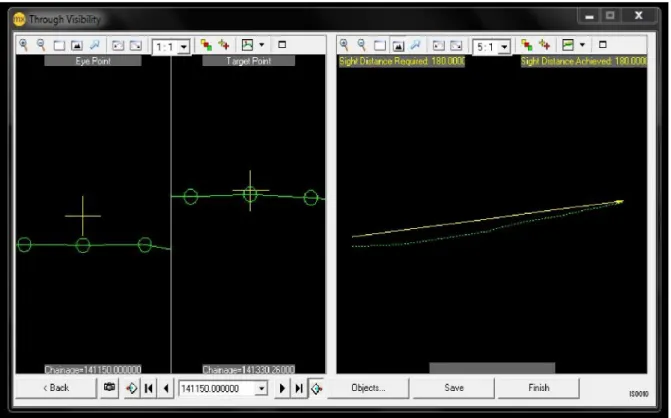Open the 5:1 scale dropdown
Image resolution: width=671 pixels, height=418 pixels.
click(x=505, y=47)
